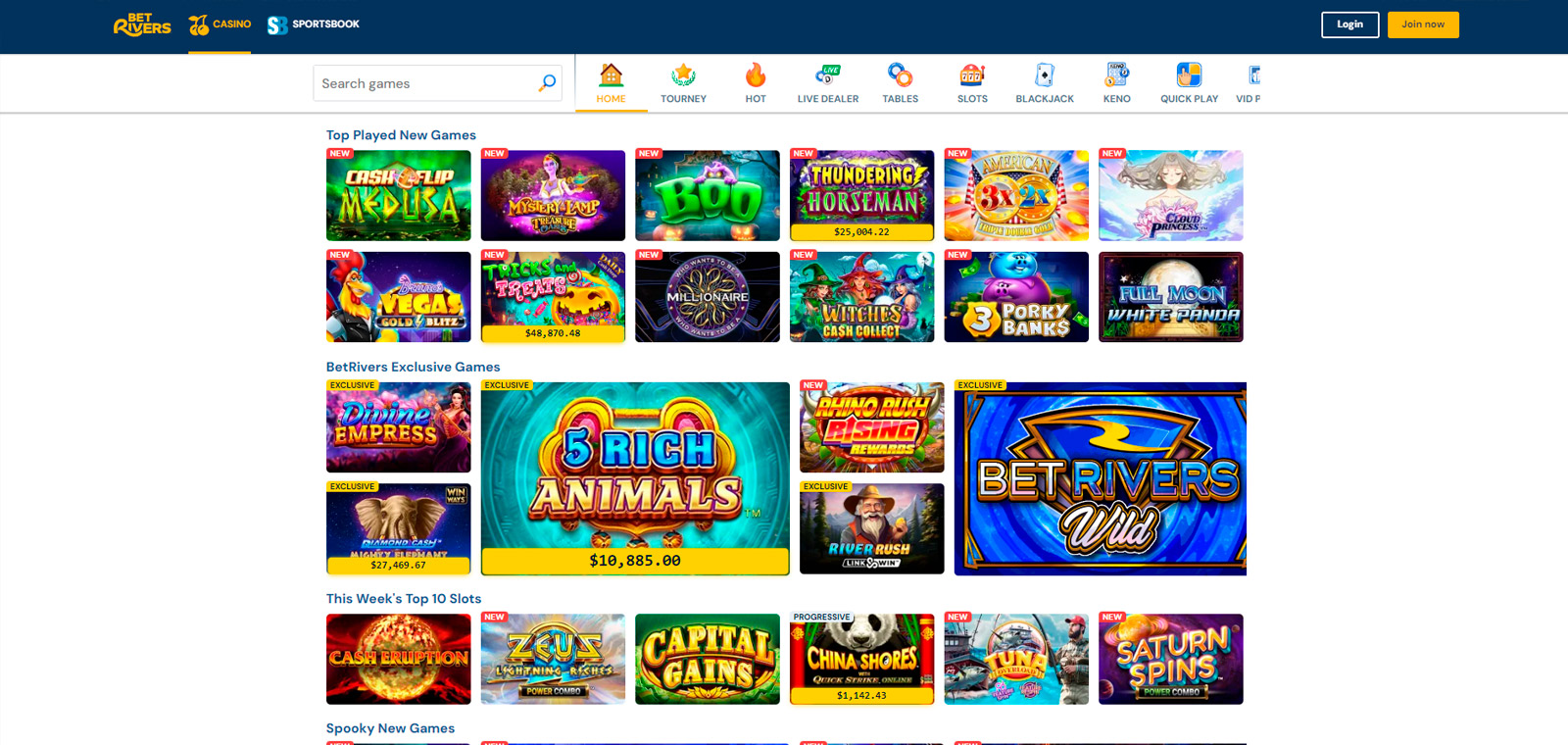Viewport: 1568px width, 745px height.
Task: Go to BetRivers logo home
Action: coord(142,25)
